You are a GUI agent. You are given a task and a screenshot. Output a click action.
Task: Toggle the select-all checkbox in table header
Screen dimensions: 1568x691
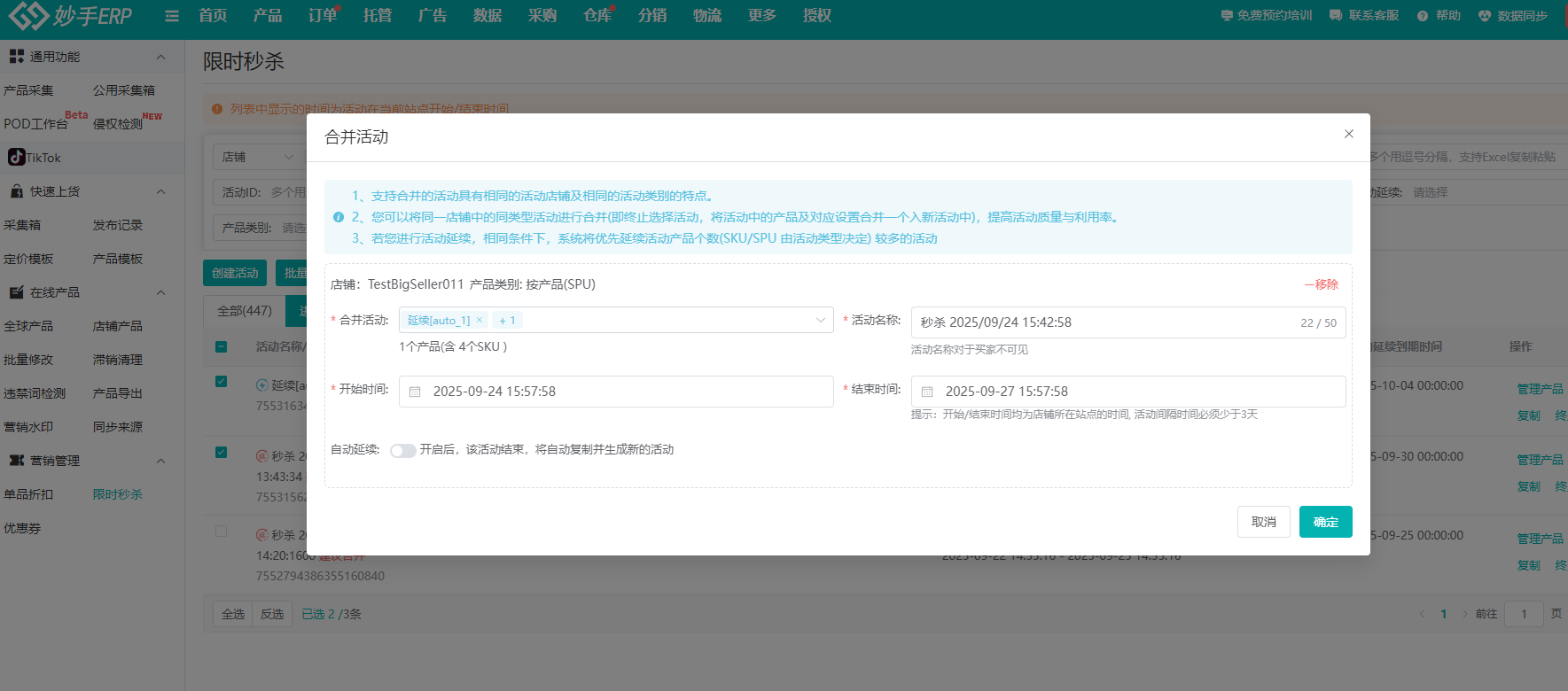tap(222, 346)
